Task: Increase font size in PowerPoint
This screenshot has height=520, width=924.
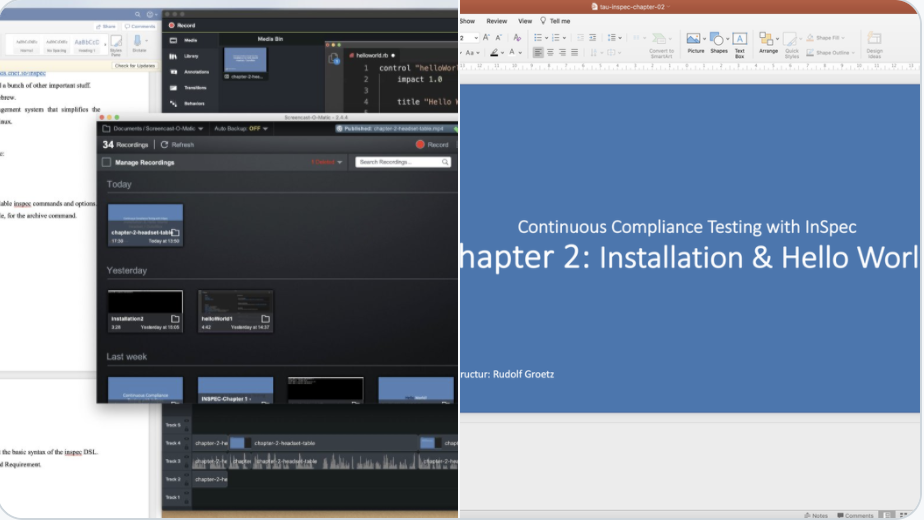Action: click(x=486, y=37)
